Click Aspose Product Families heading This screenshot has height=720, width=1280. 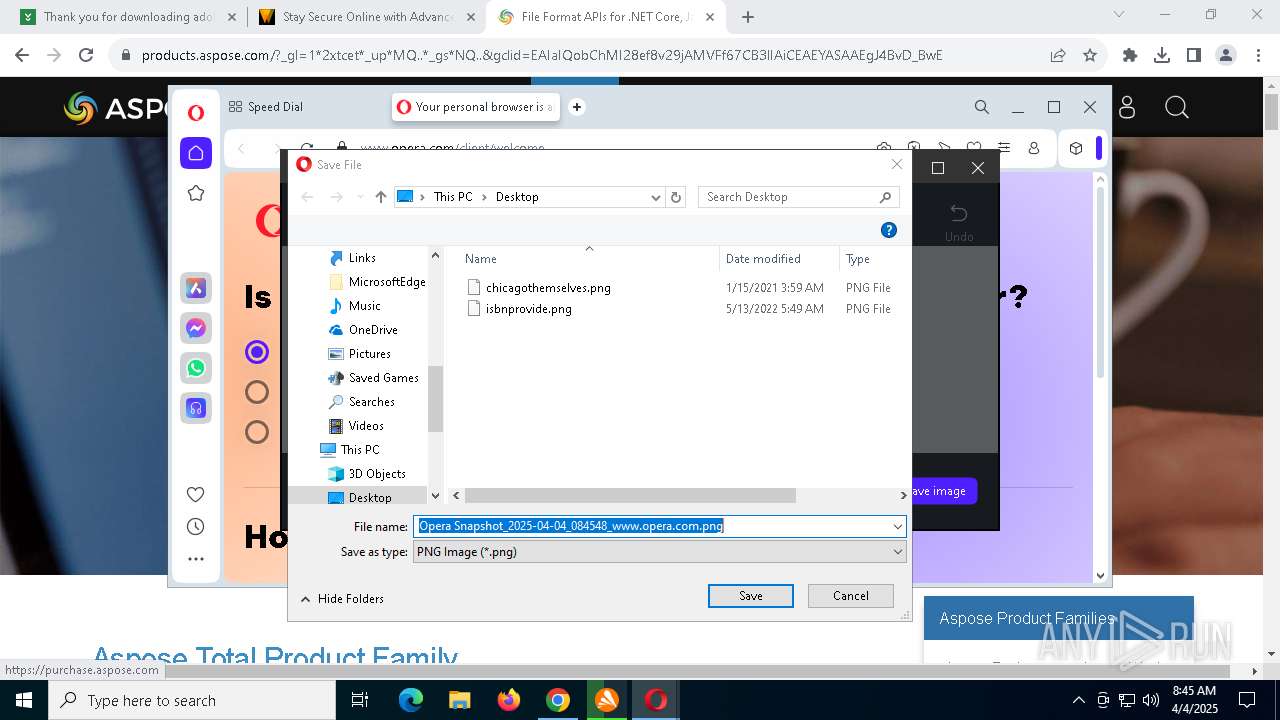(x=1027, y=618)
